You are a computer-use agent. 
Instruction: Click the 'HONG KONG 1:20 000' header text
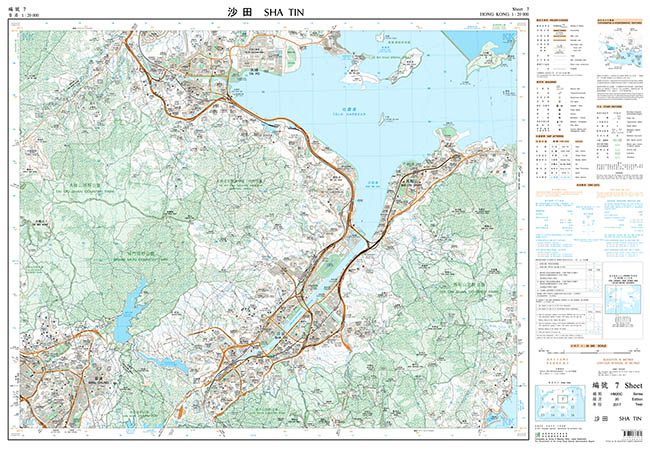[504, 14]
